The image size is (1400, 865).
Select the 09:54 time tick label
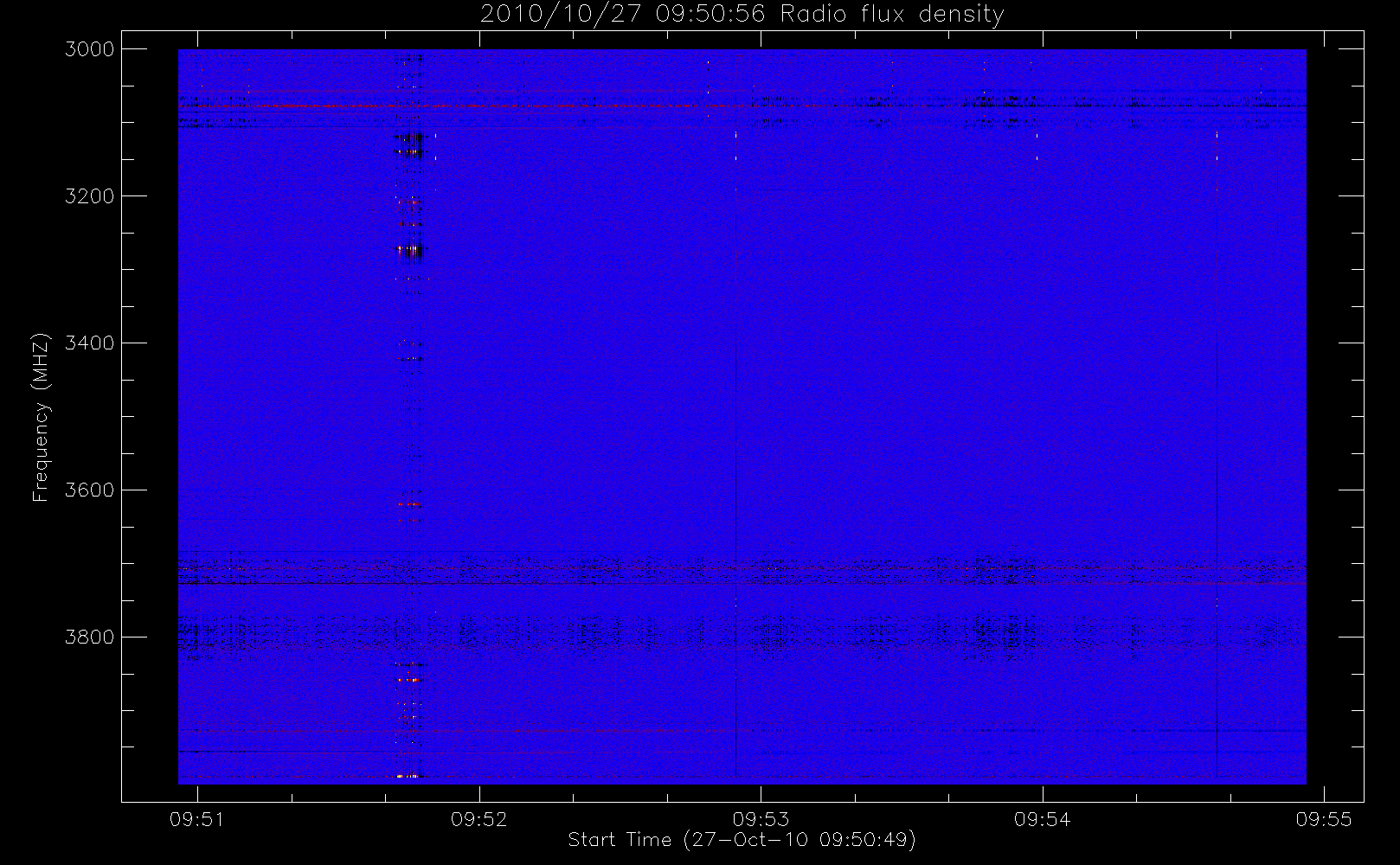[1042, 819]
